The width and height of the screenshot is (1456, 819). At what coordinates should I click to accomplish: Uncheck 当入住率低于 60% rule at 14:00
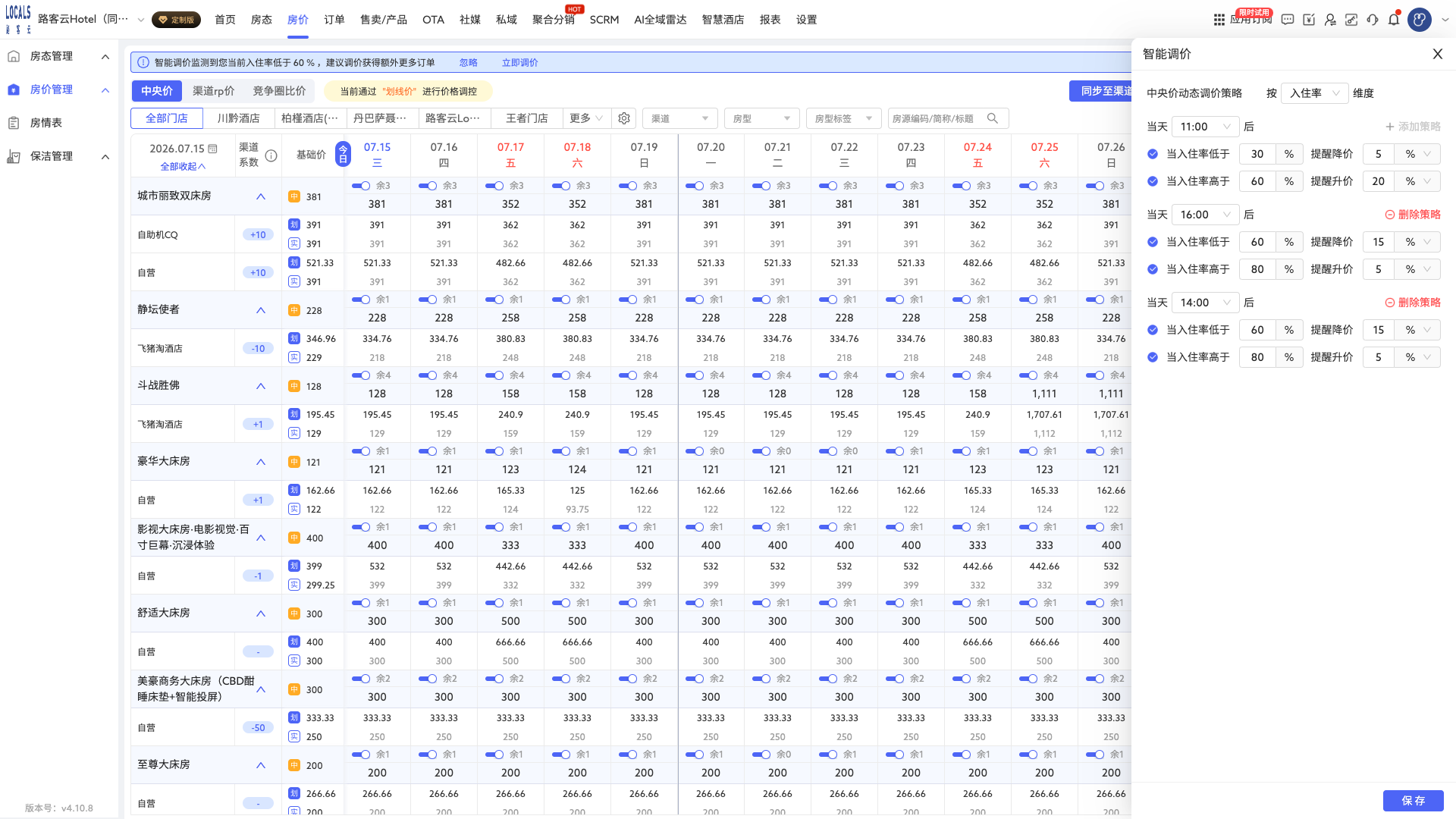[x=1153, y=330]
